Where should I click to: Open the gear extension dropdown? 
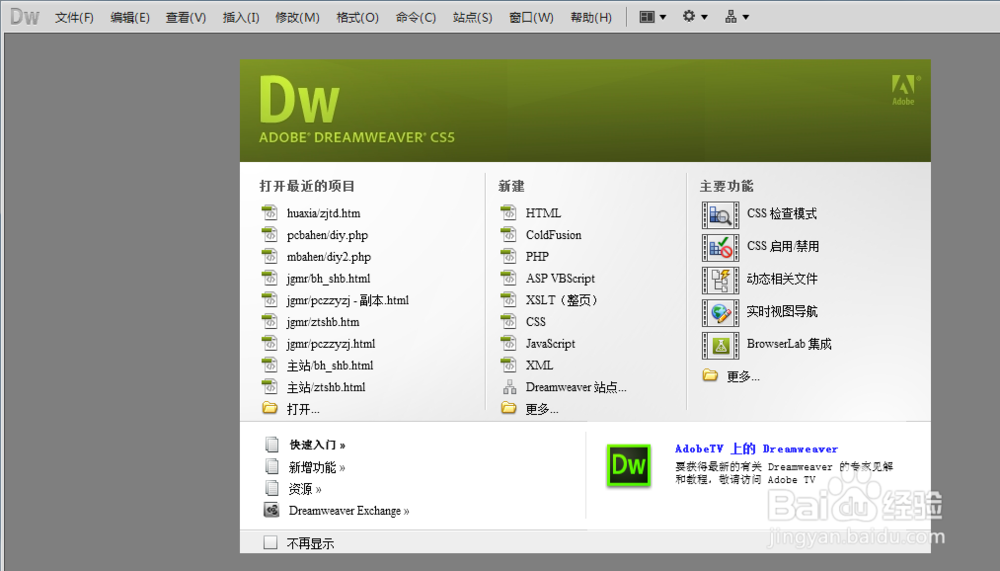coord(695,17)
